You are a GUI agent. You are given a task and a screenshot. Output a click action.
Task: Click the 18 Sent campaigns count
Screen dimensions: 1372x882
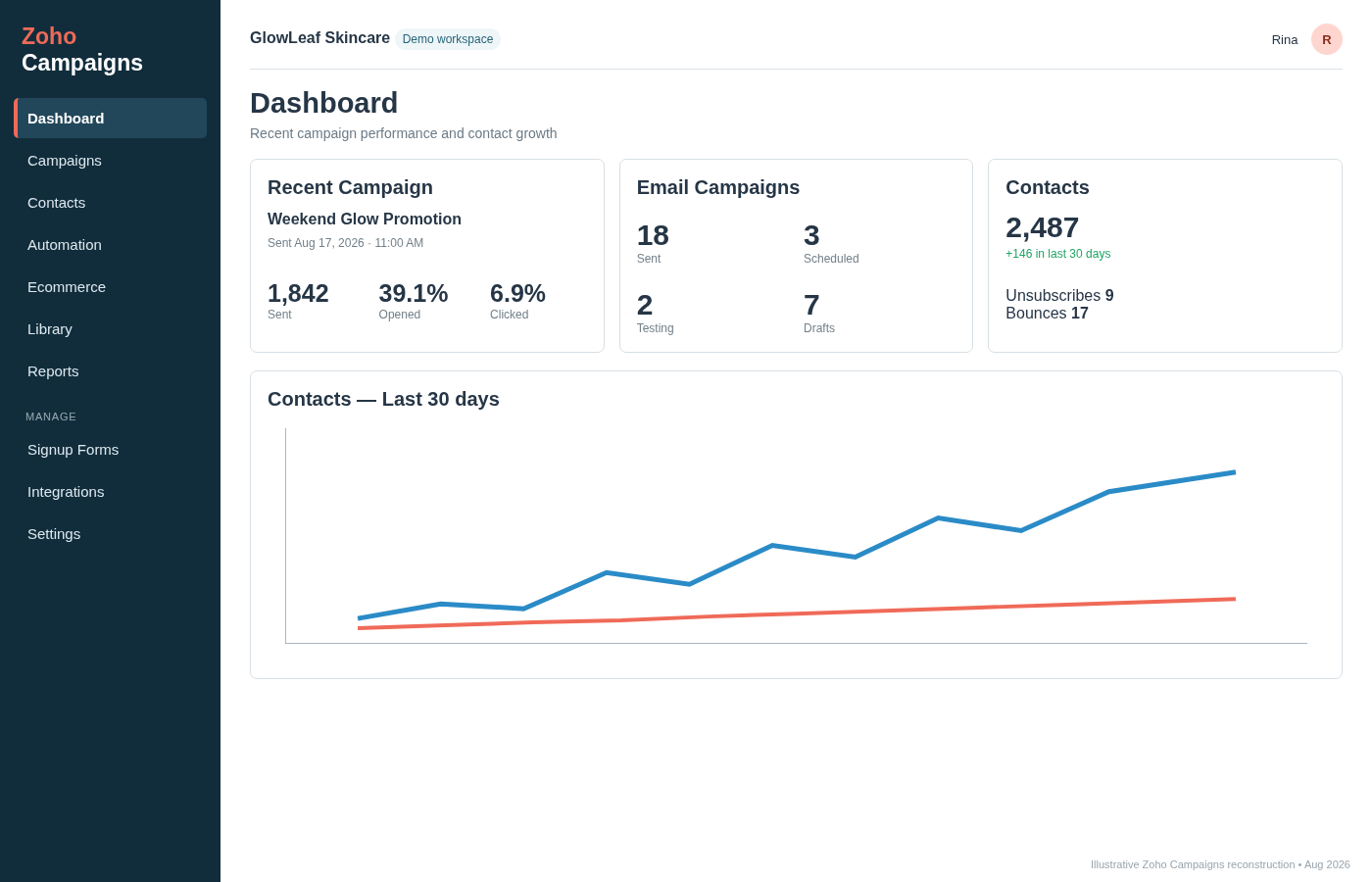pyautogui.click(x=653, y=243)
